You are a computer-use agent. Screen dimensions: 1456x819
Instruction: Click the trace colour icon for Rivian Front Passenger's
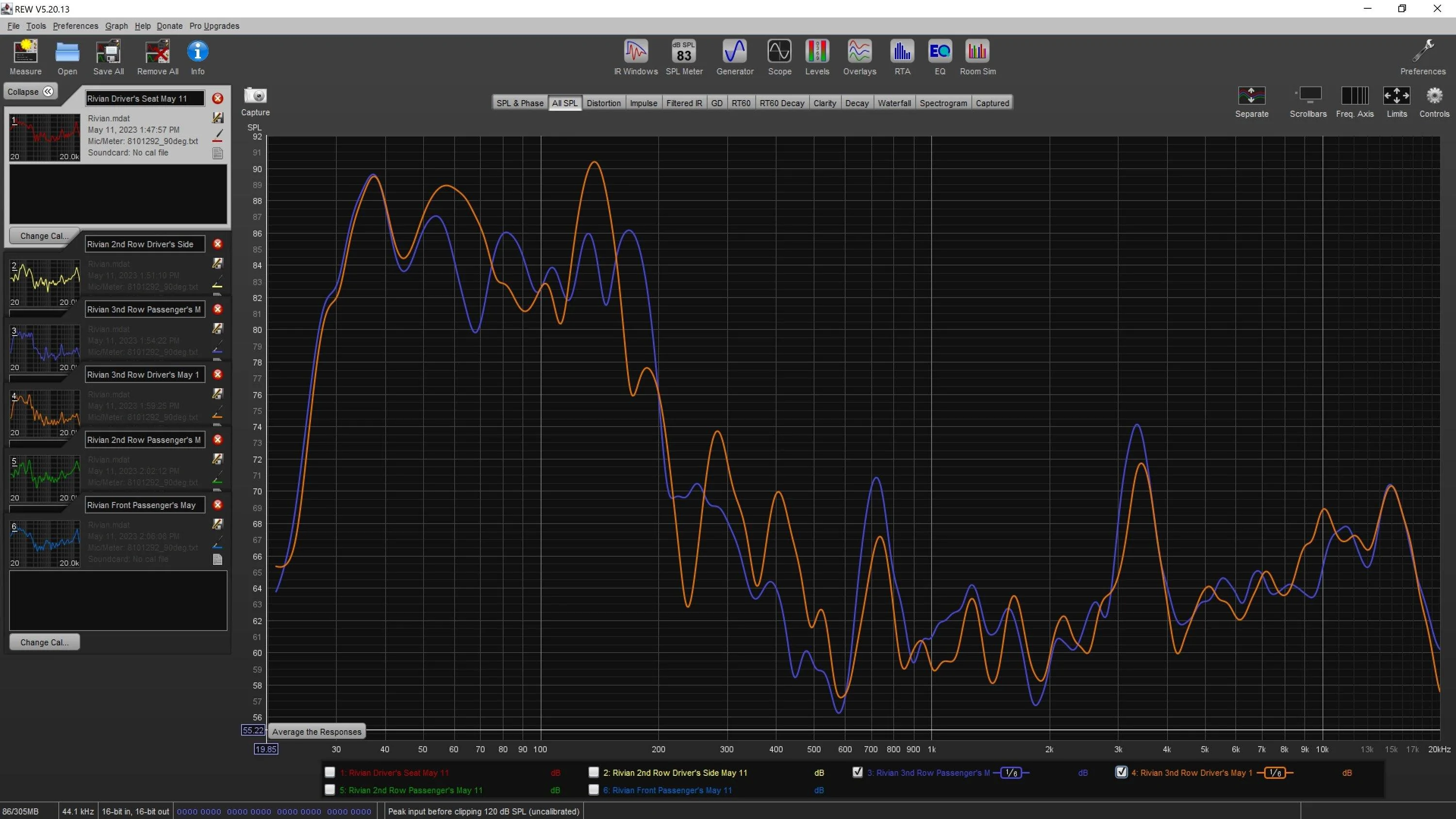217,542
